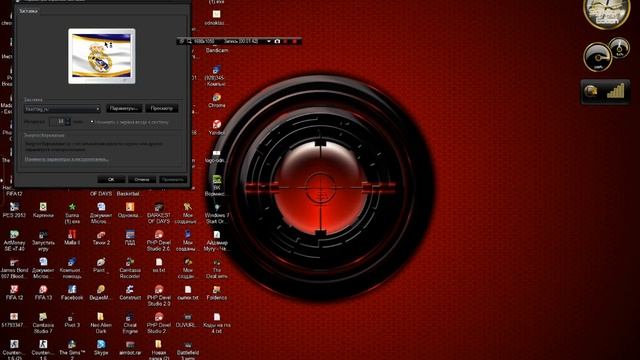Expand the Bandicam bar dropdown arrow

coord(269,41)
